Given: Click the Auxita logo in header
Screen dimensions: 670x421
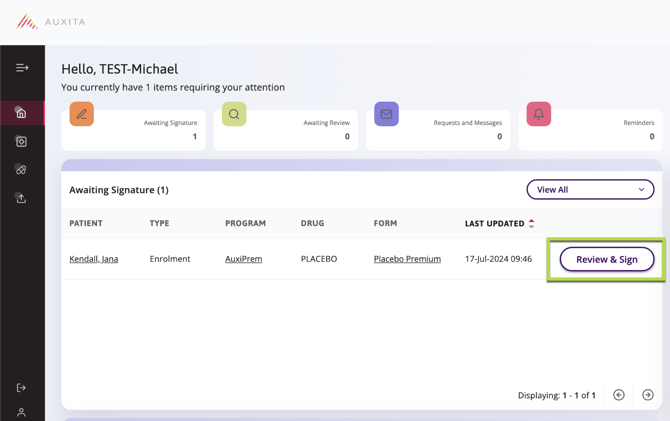Looking at the screenshot, I should coord(51,21).
